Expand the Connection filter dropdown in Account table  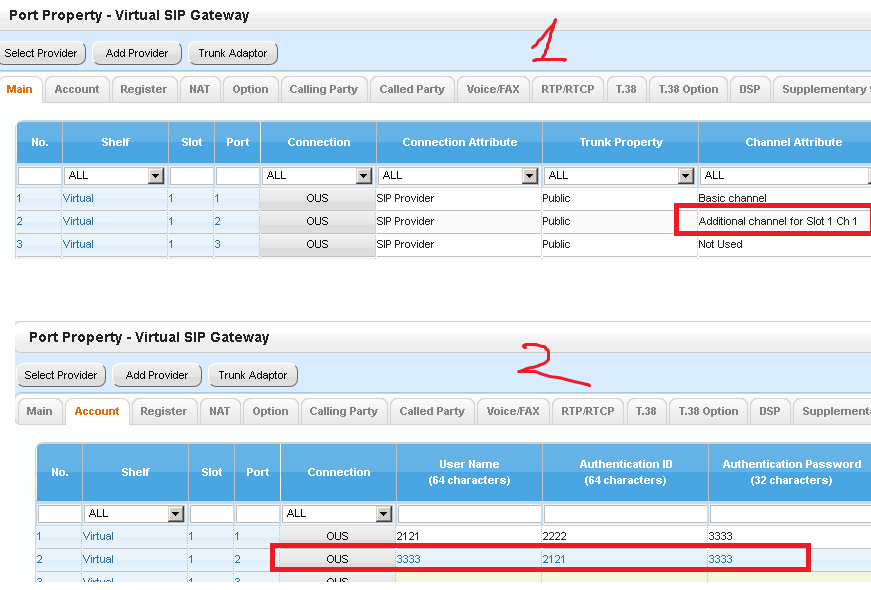tap(337, 513)
